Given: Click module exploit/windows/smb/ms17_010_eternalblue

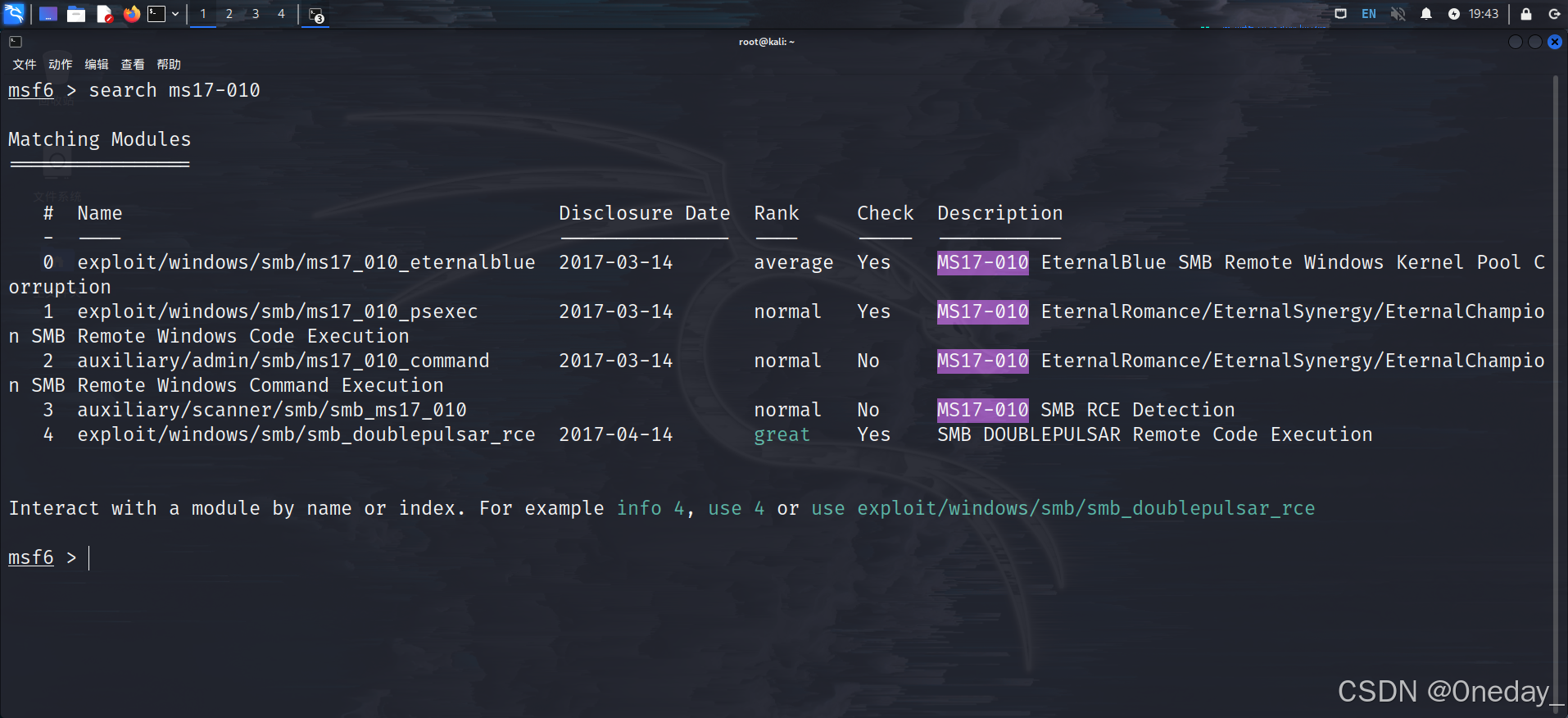Looking at the screenshot, I should (306, 262).
